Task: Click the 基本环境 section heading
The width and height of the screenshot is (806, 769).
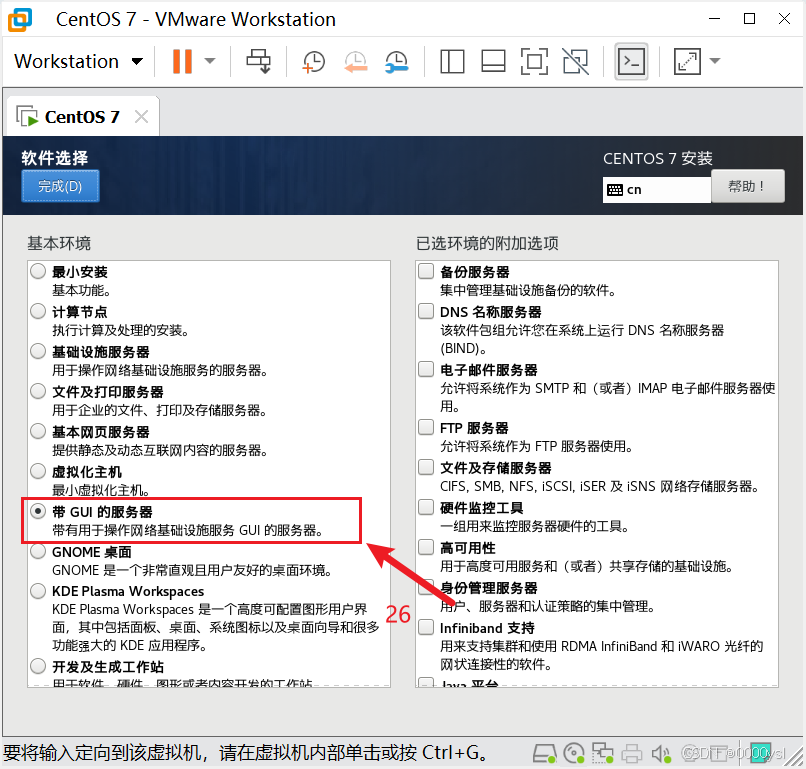Action: click(x=59, y=243)
